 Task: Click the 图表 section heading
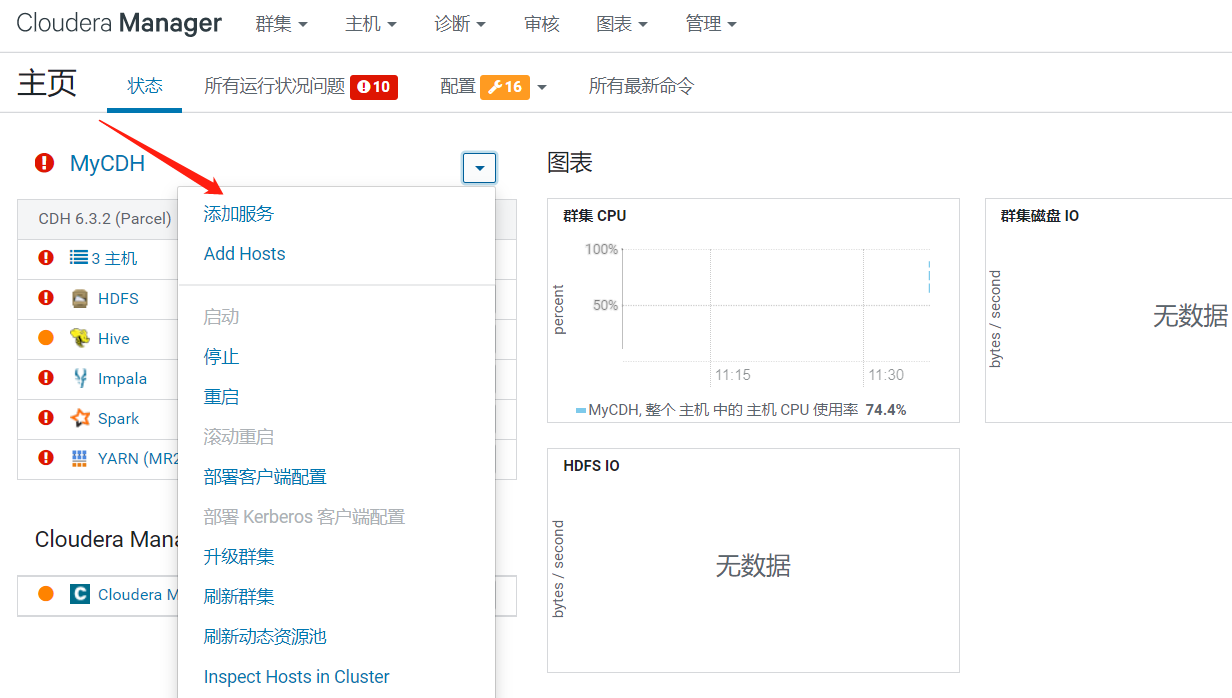tap(570, 163)
